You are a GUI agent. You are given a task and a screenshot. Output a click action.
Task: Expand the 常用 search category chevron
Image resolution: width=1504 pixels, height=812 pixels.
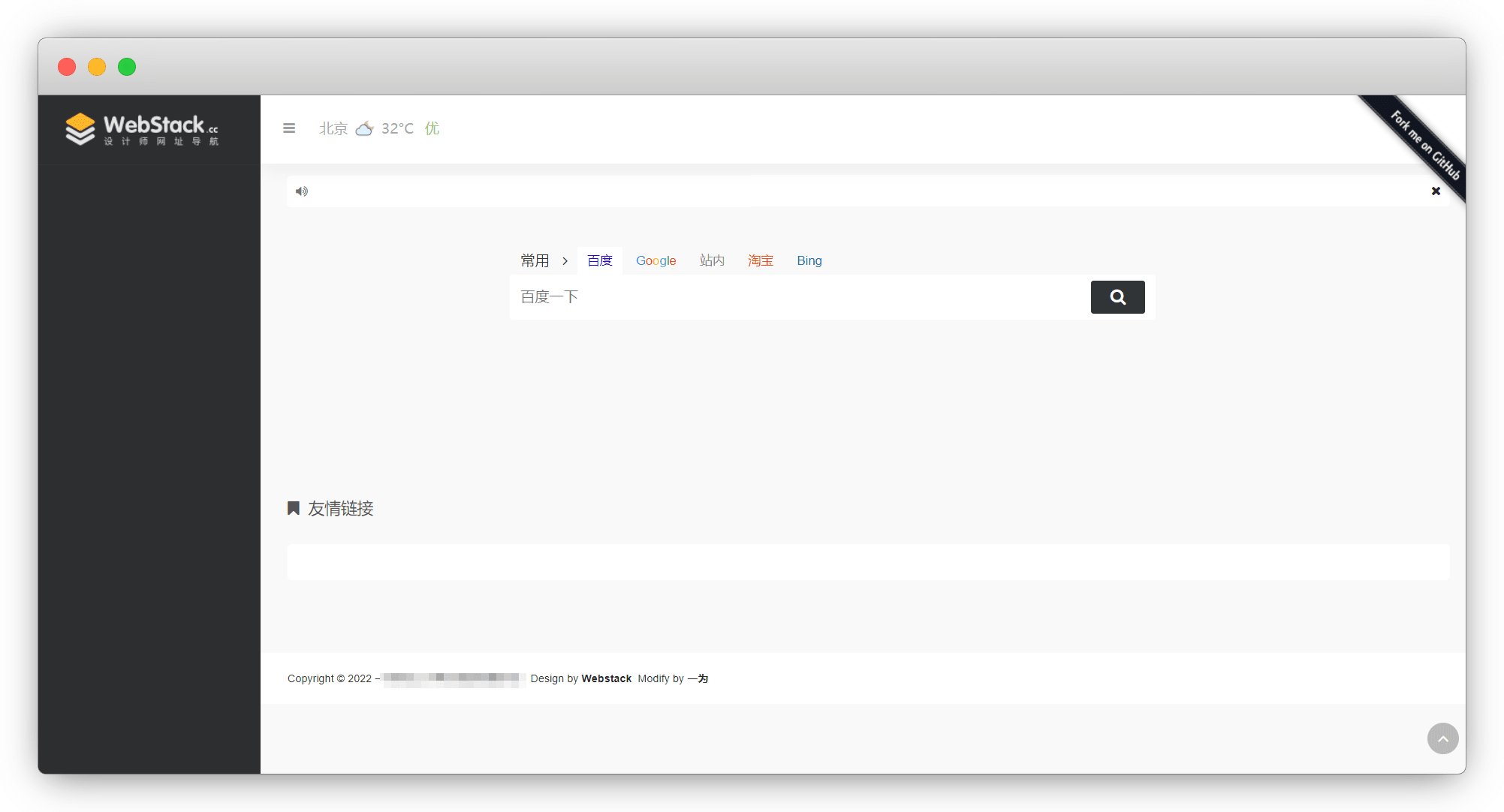click(565, 261)
